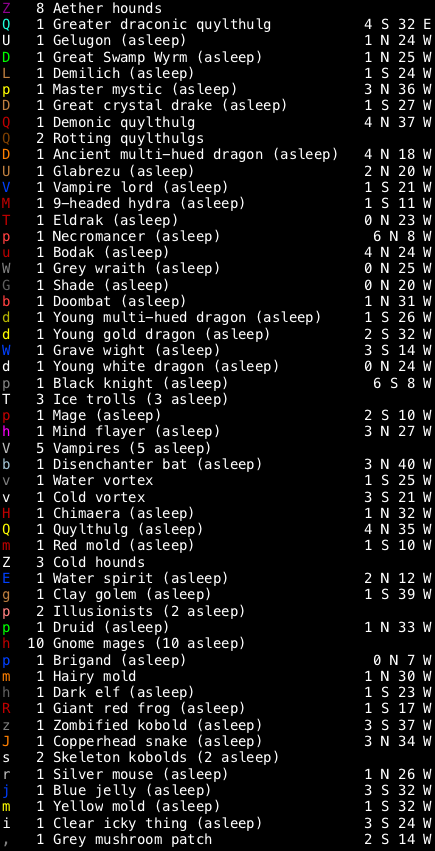Click the orange J glyph for Copperhead snake
The image size is (435, 851).
coord(7,741)
